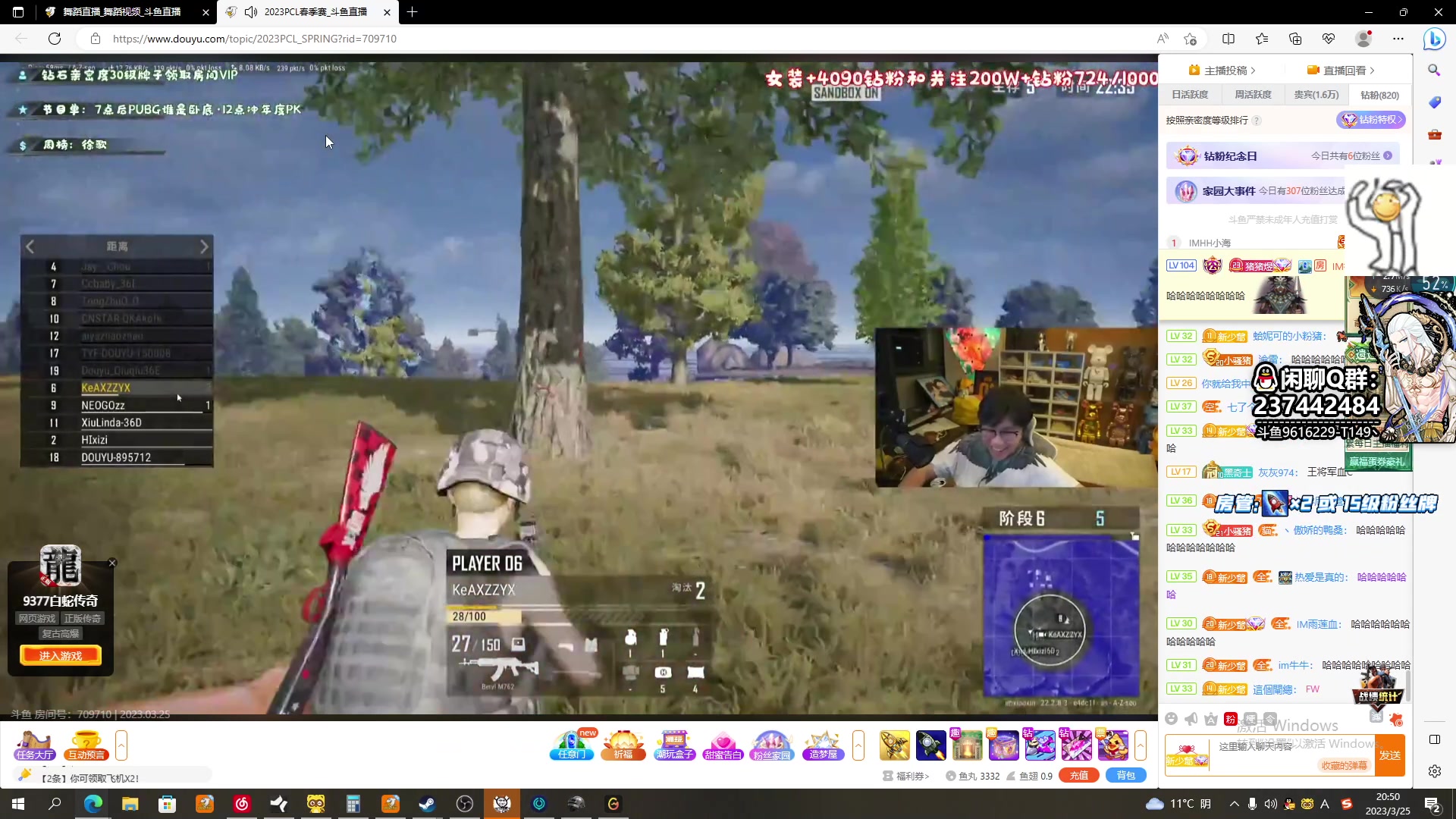Viewport: 1456px width, 819px height.
Task: Open the 潮玩盒子 toy box icon
Action: tap(674, 745)
